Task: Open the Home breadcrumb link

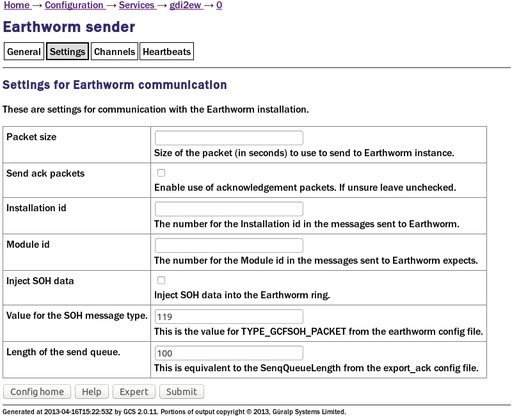Action: 17,5
